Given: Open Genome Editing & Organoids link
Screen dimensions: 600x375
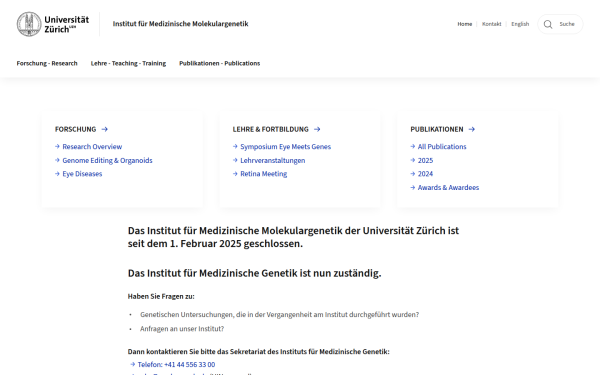Looking at the screenshot, I should [107, 160].
